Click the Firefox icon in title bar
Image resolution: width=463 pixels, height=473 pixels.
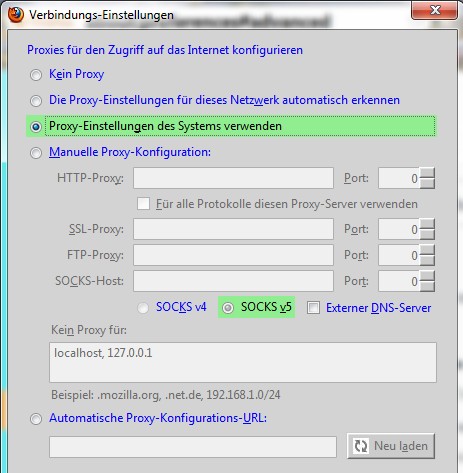pyautogui.click(x=15, y=15)
